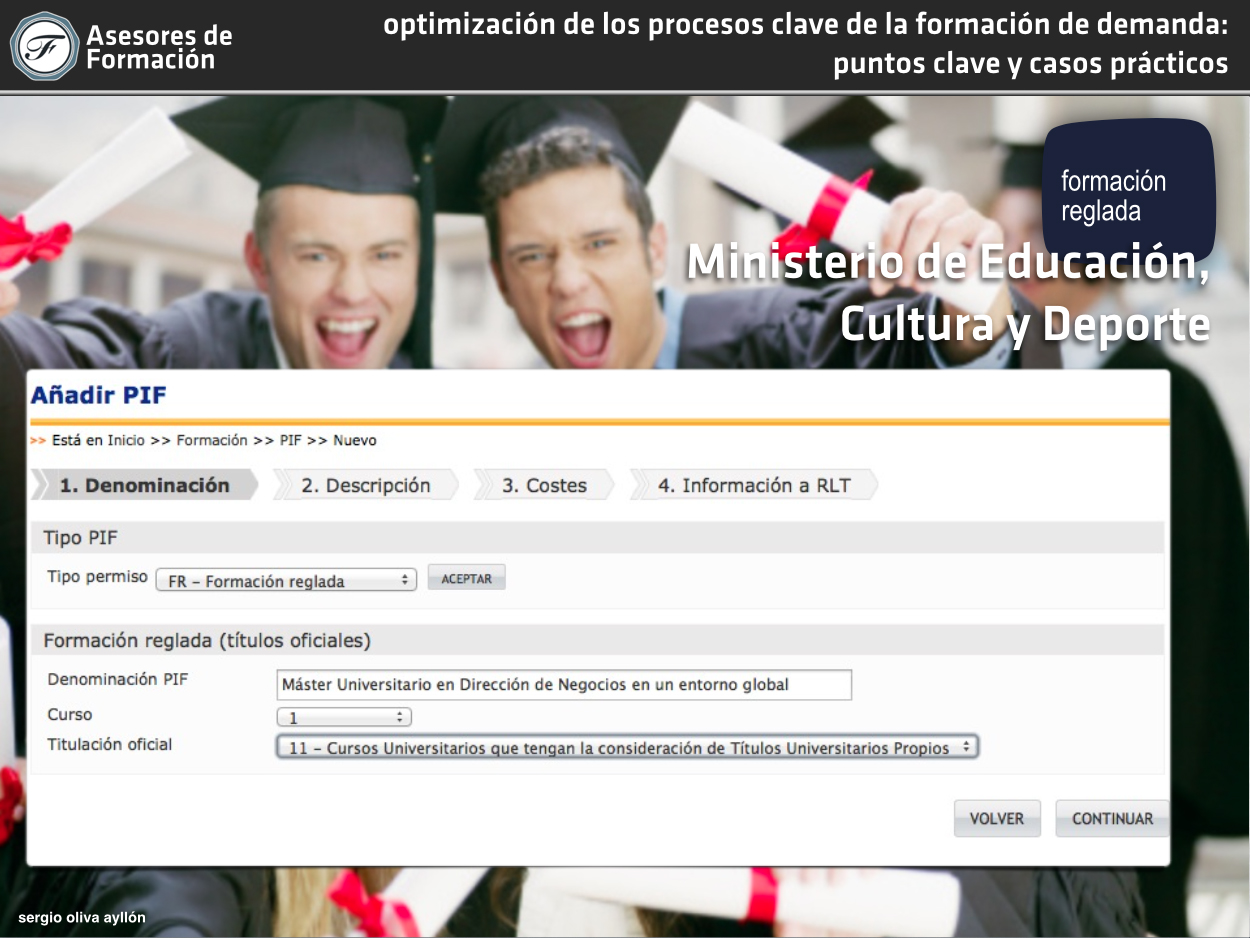
Task: Select the 1. Denominación step tab
Action: [145, 485]
